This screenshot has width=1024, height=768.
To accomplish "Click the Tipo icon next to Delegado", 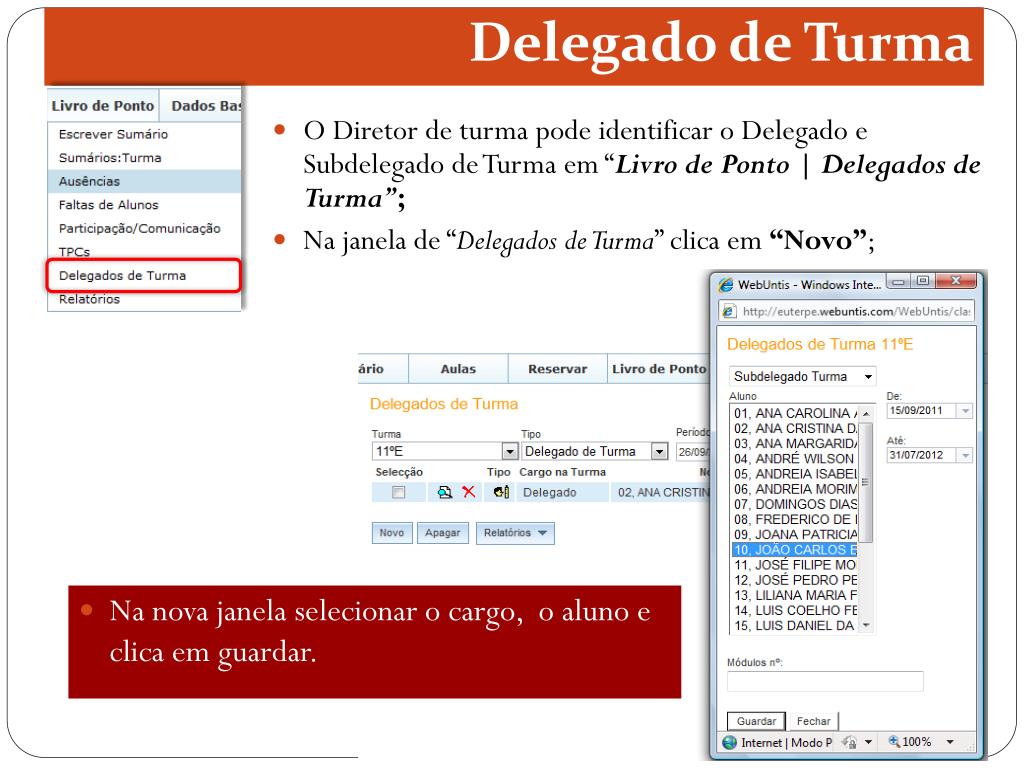I will pos(501,492).
